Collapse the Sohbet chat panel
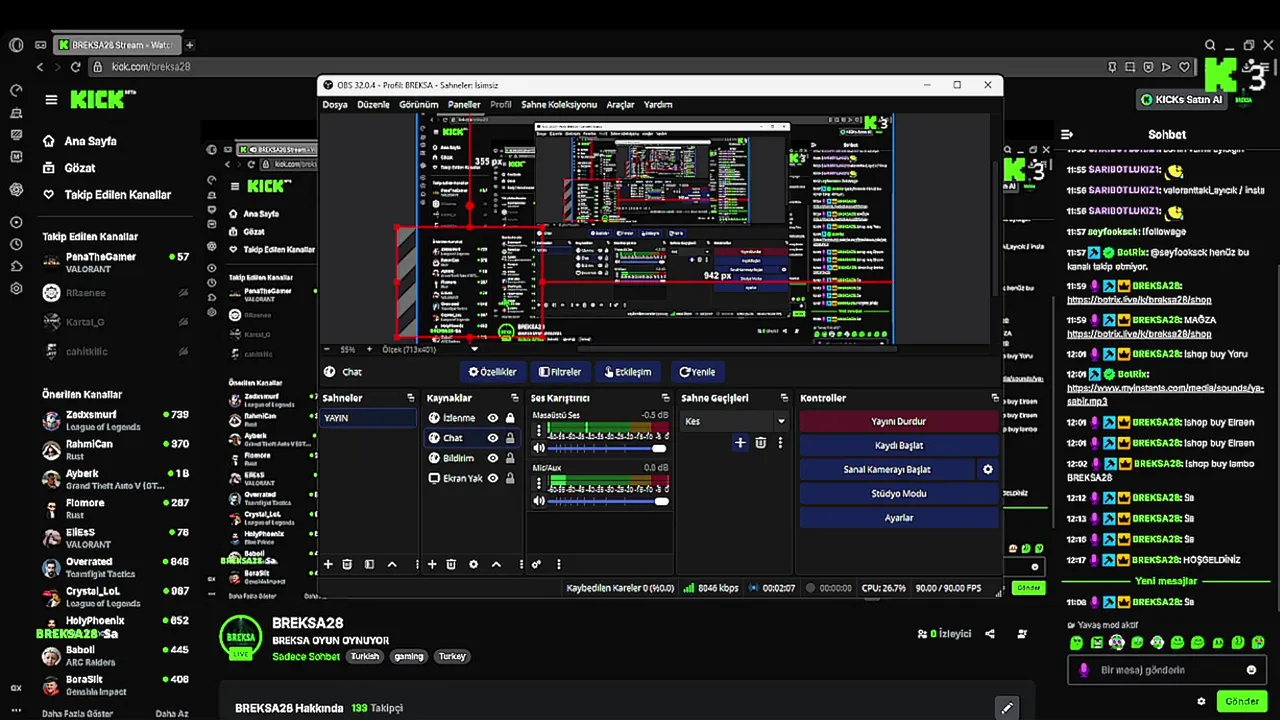The image size is (1280, 720). [1067, 134]
